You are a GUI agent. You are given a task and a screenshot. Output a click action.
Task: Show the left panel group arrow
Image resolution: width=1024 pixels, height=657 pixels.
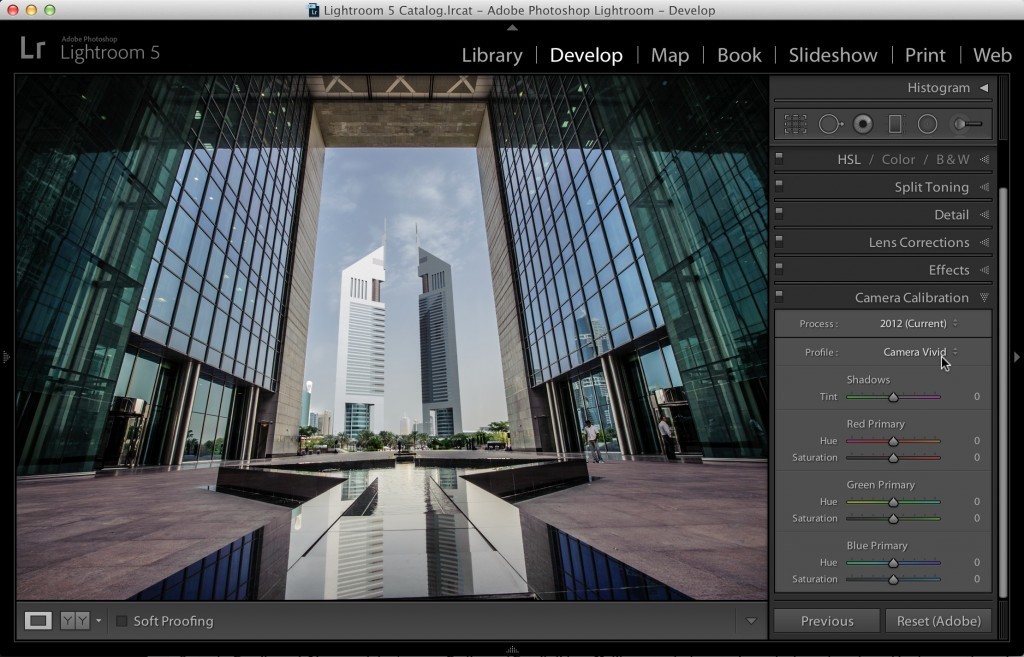click(x=6, y=357)
